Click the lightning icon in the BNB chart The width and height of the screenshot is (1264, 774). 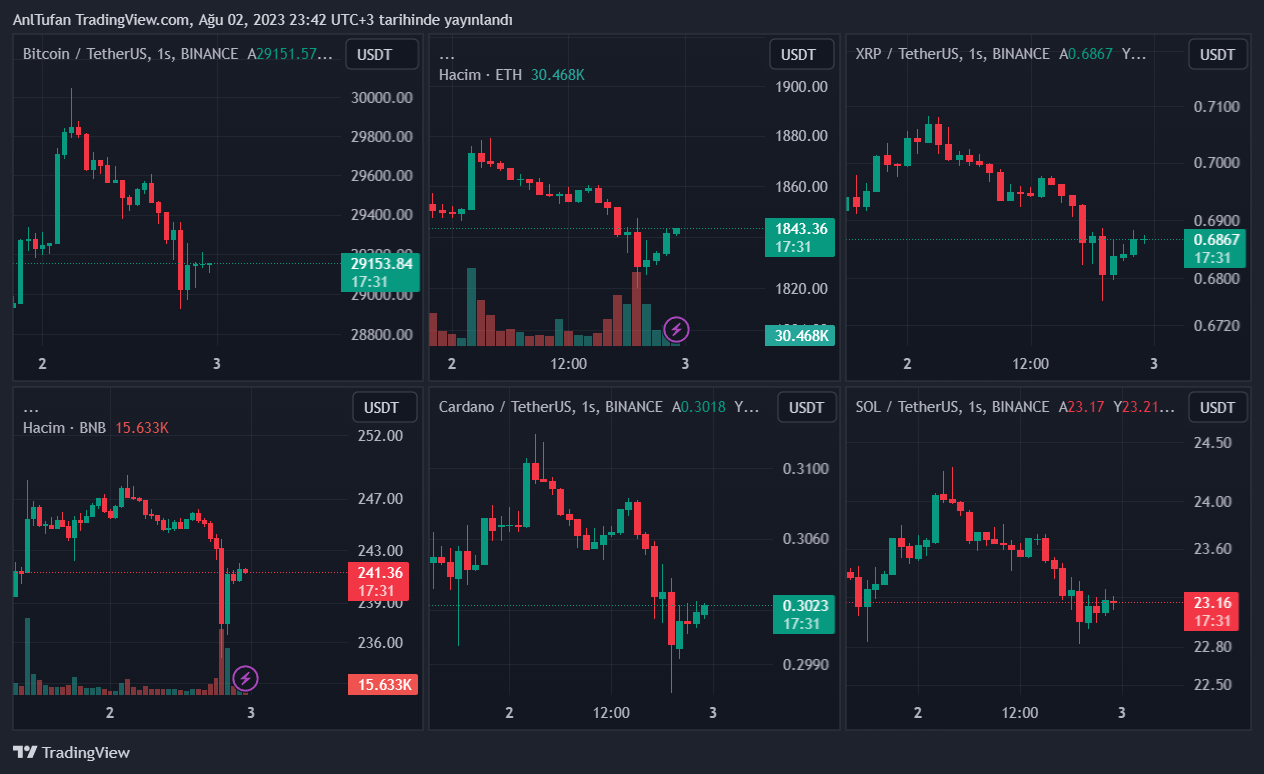click(x=245, y=679)
